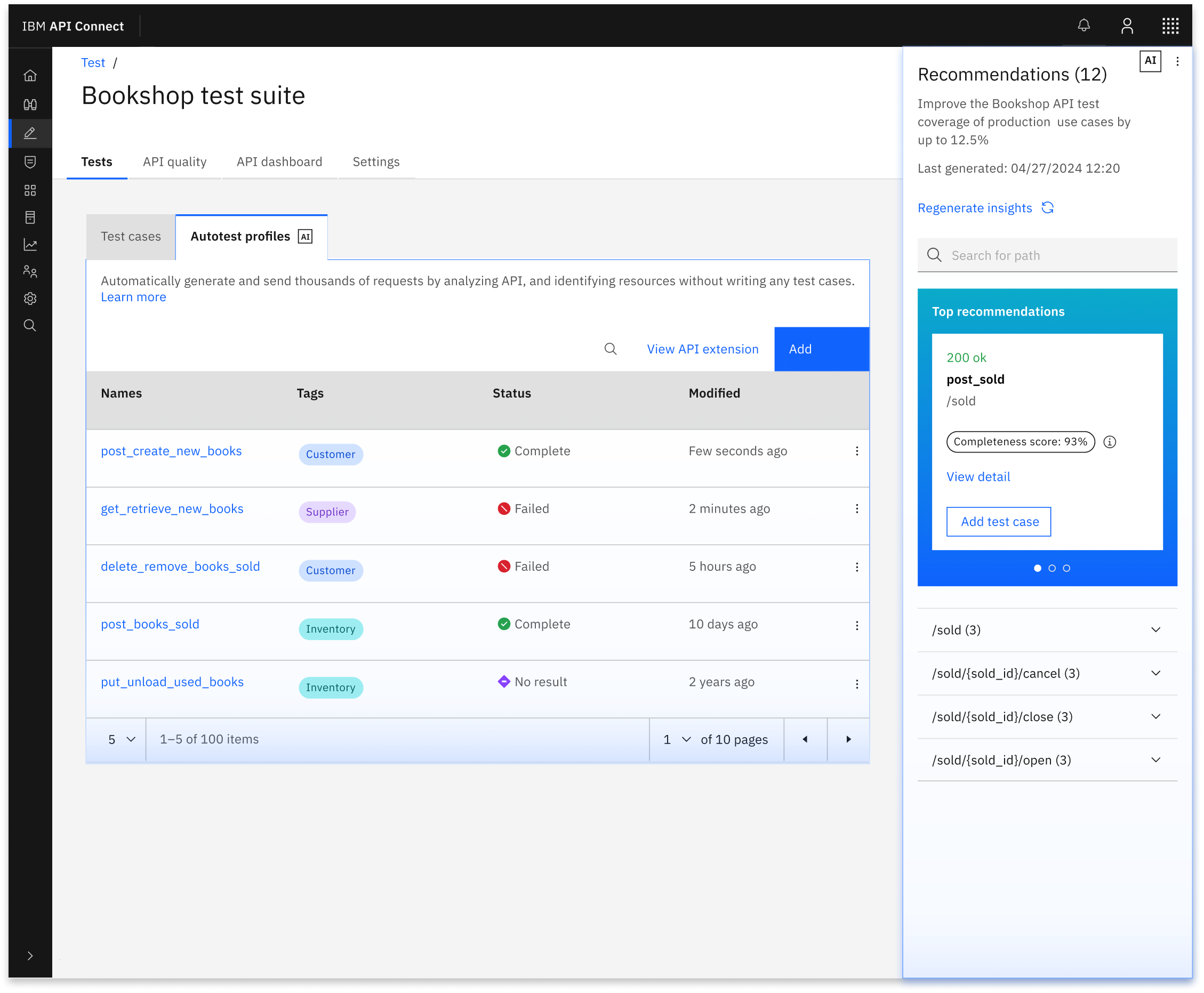Go to next page arrow

coord(849,740)
